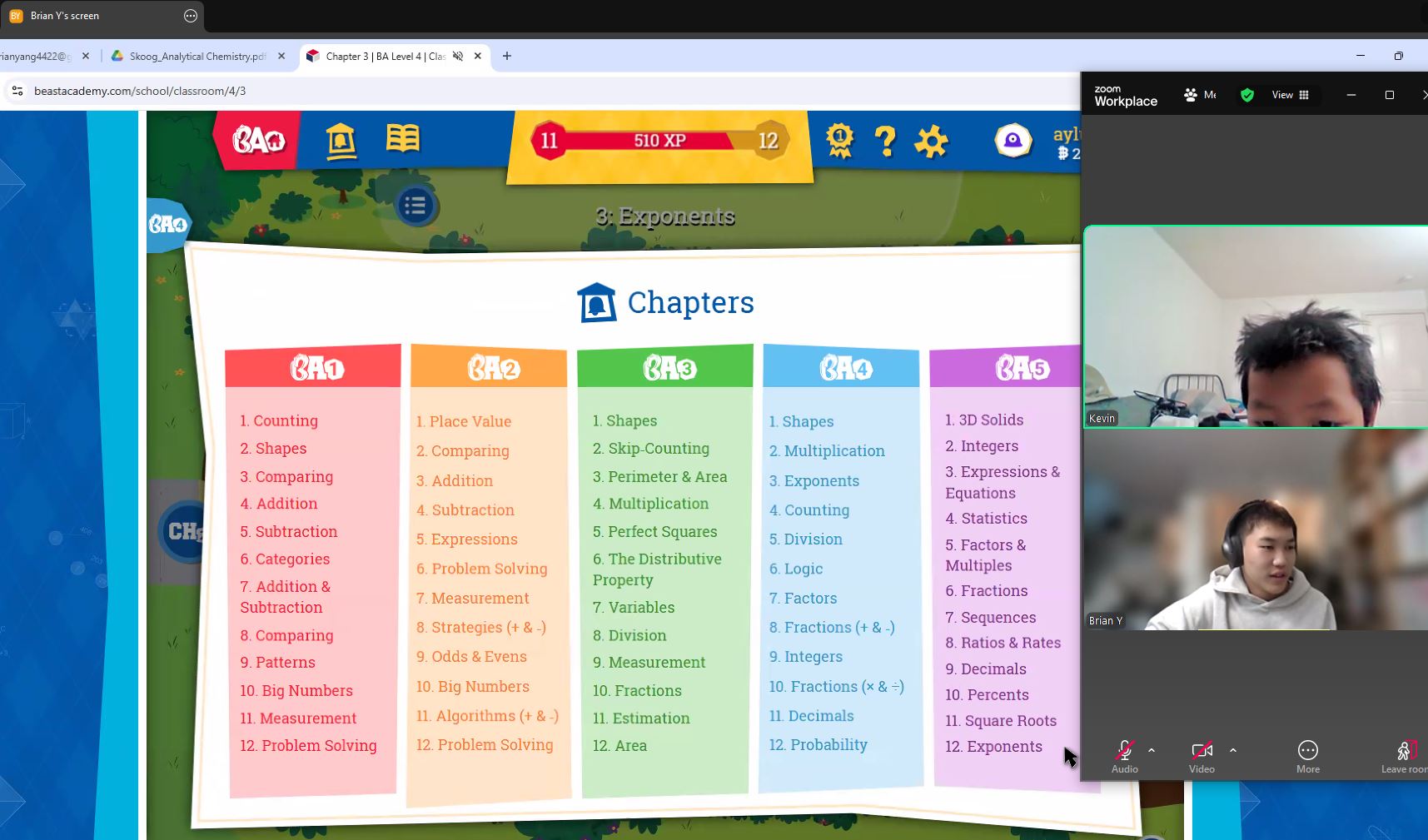1428x840 pixels.
Task: Open the settings gear icon in header
Action: [x=931, y=142]
